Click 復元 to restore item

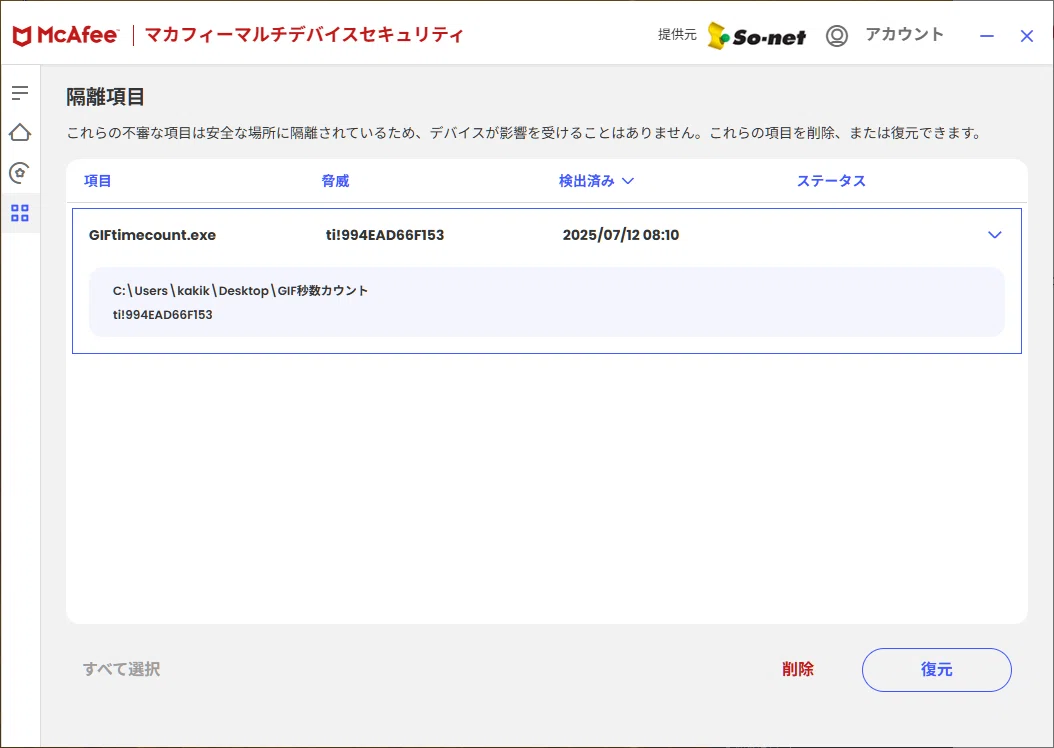coord(936,669)
